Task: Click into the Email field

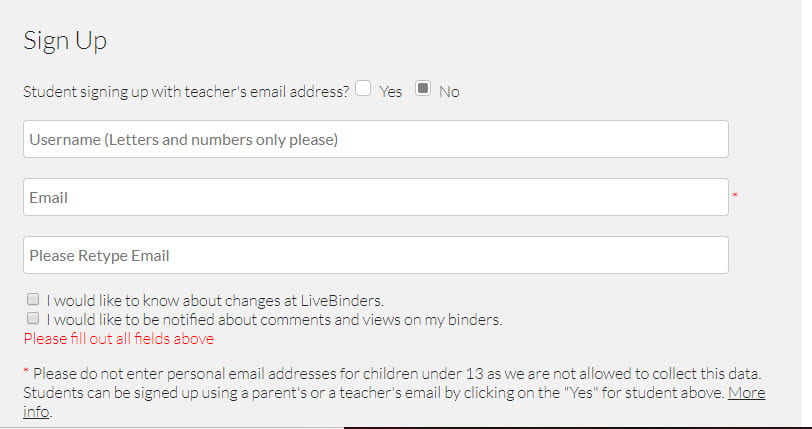Action: tap(375, 197)
